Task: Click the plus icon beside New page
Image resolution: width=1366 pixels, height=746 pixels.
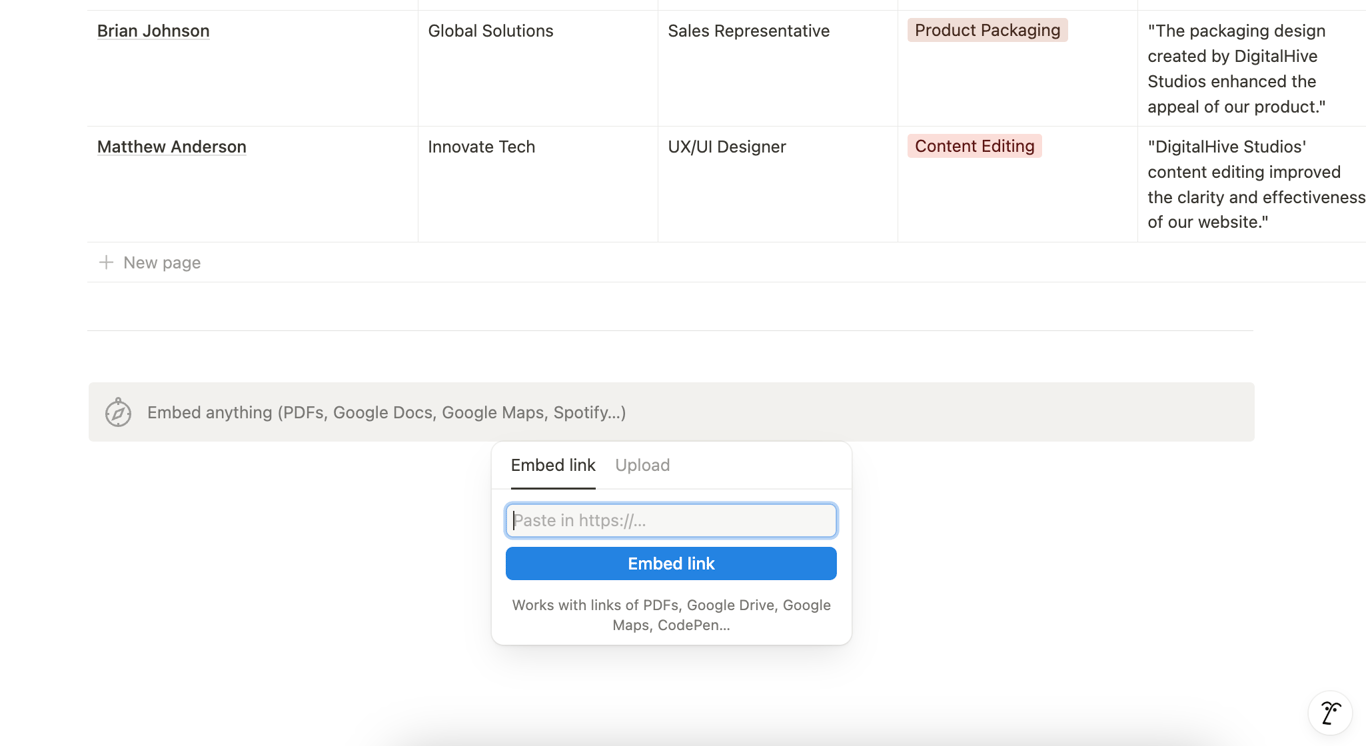Action: coord(106,262)
